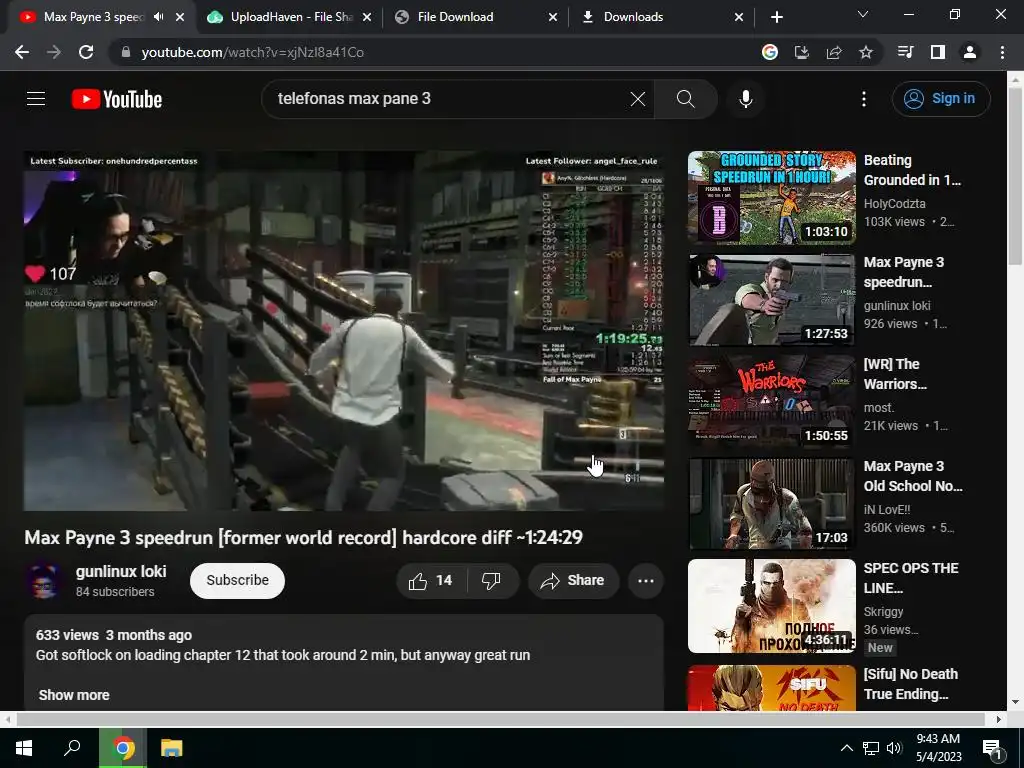Screen dimensions: 1024x768
Task: Open the YouTube hamburger guide menu
Action: pos(36,99)
